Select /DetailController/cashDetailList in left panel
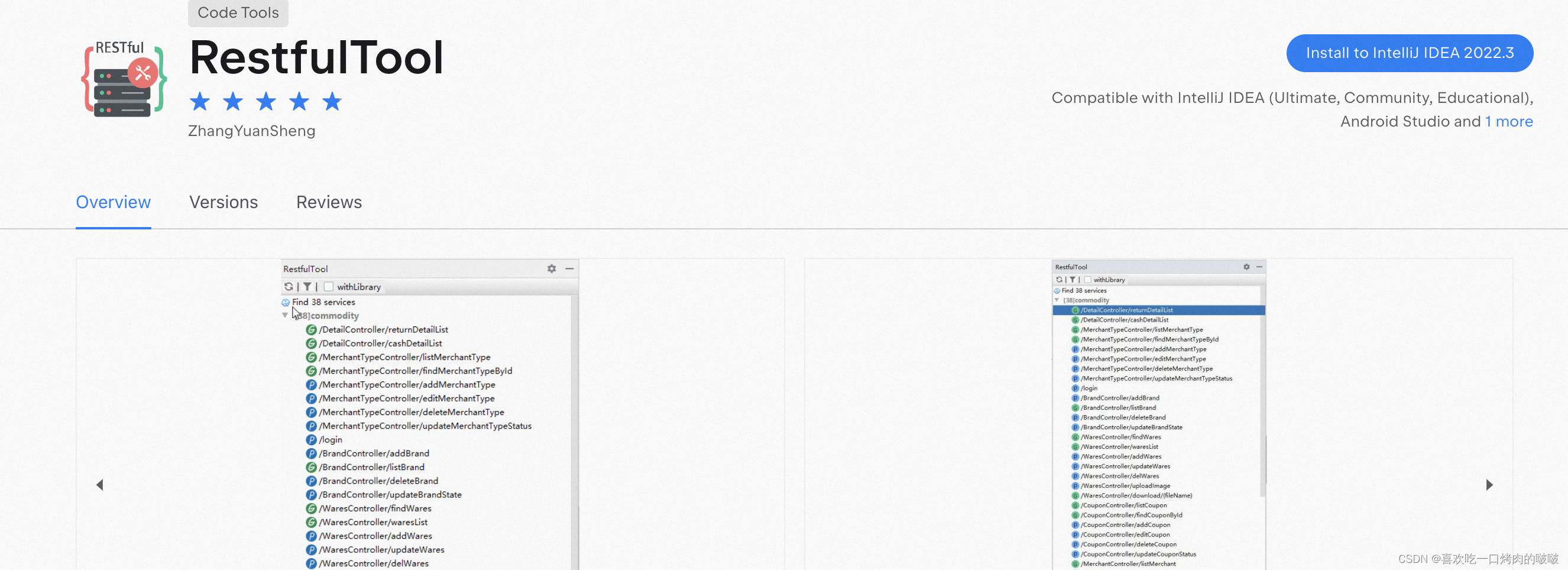Viewport: 1568px width, 570px height. tap(380, 344)
